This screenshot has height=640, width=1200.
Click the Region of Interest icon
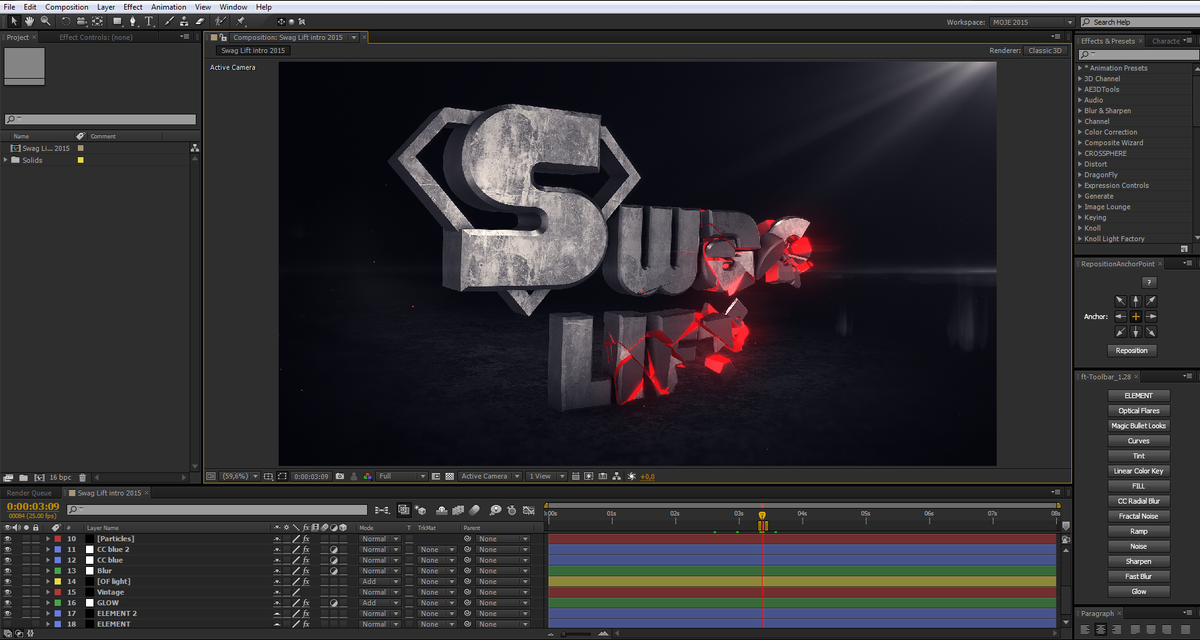point(282,476)
